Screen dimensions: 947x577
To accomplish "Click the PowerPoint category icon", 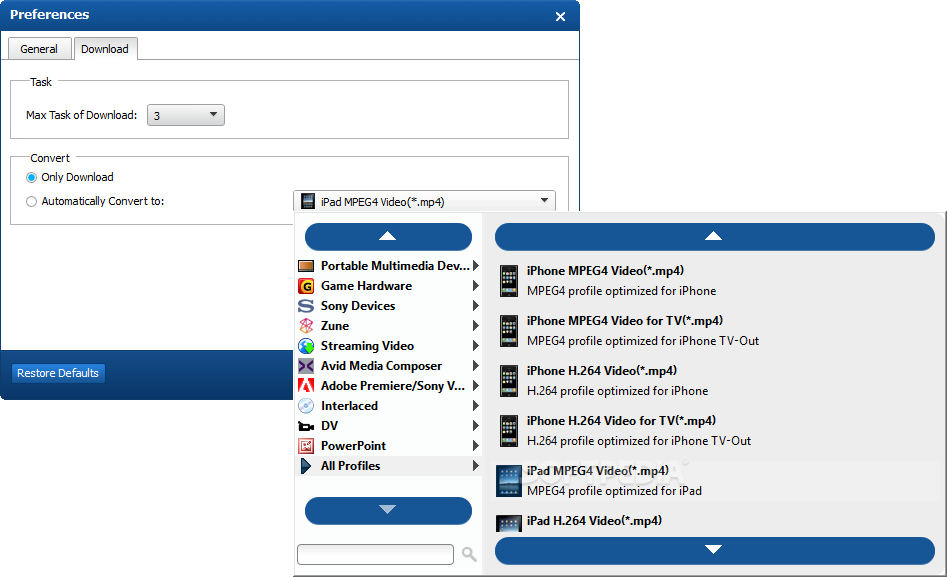I will tap(306, 446).
